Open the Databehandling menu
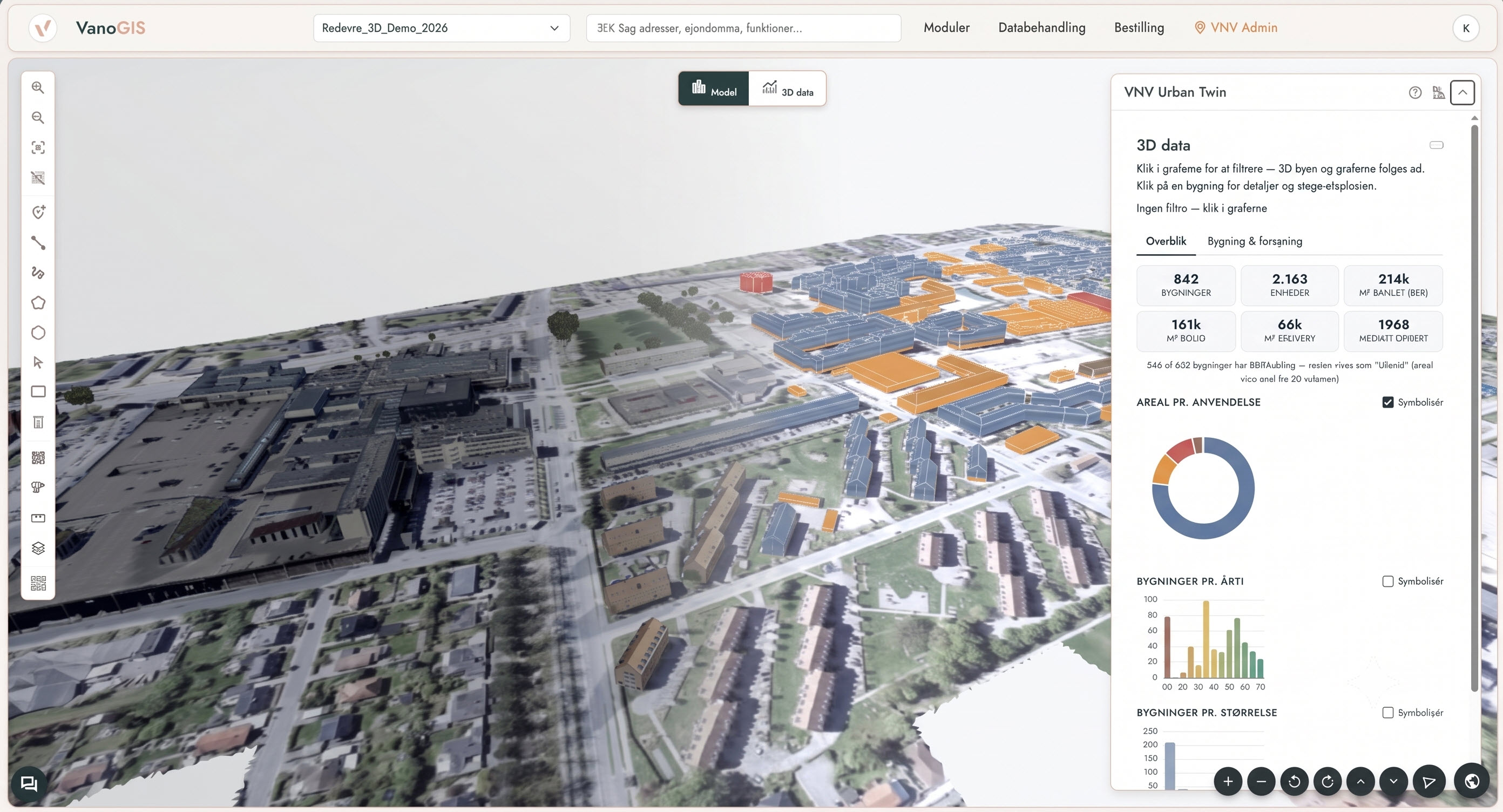The image size is (1503, 812). point(1041,28)
